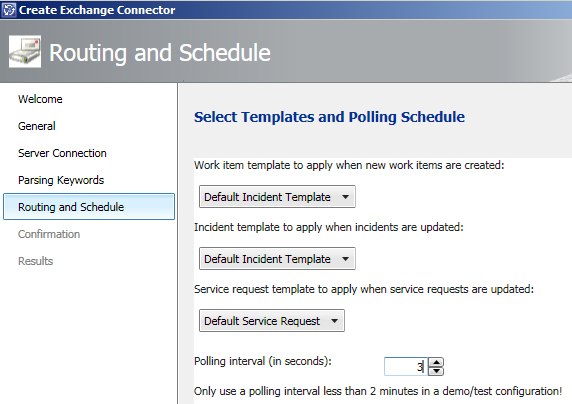Click the dropdown arrow of the first Default Incident Template
572x404 pixels.
tap(345, 197)
